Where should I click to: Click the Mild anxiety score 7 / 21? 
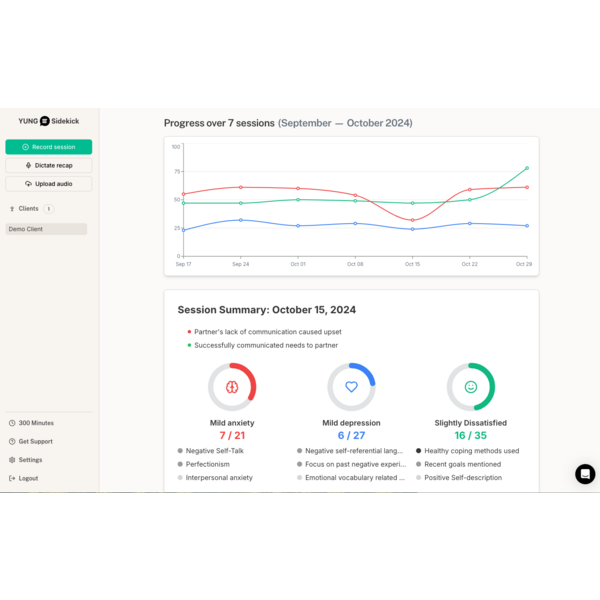coord(232,435)
